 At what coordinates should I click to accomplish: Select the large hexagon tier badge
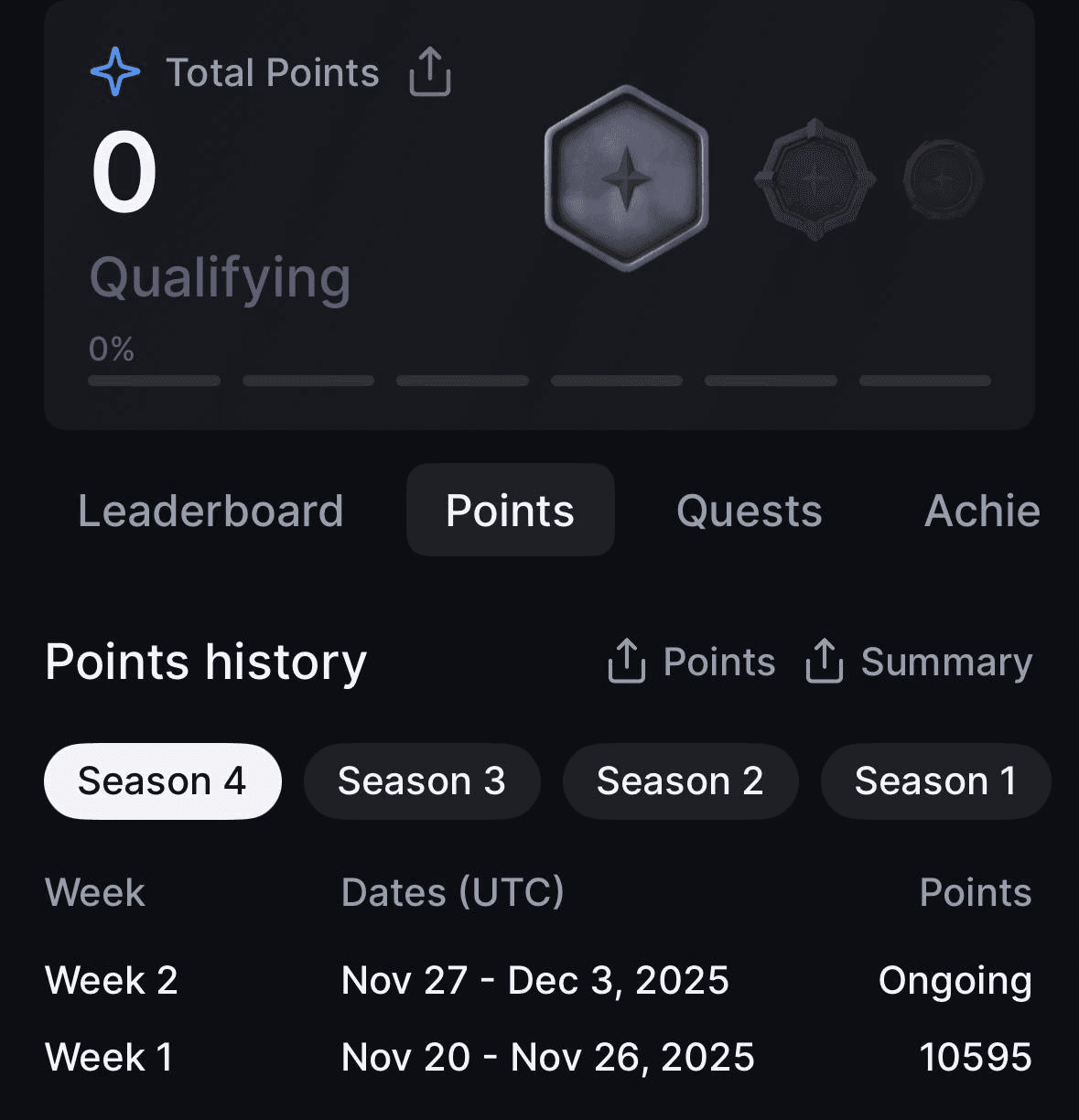point(626,178)
